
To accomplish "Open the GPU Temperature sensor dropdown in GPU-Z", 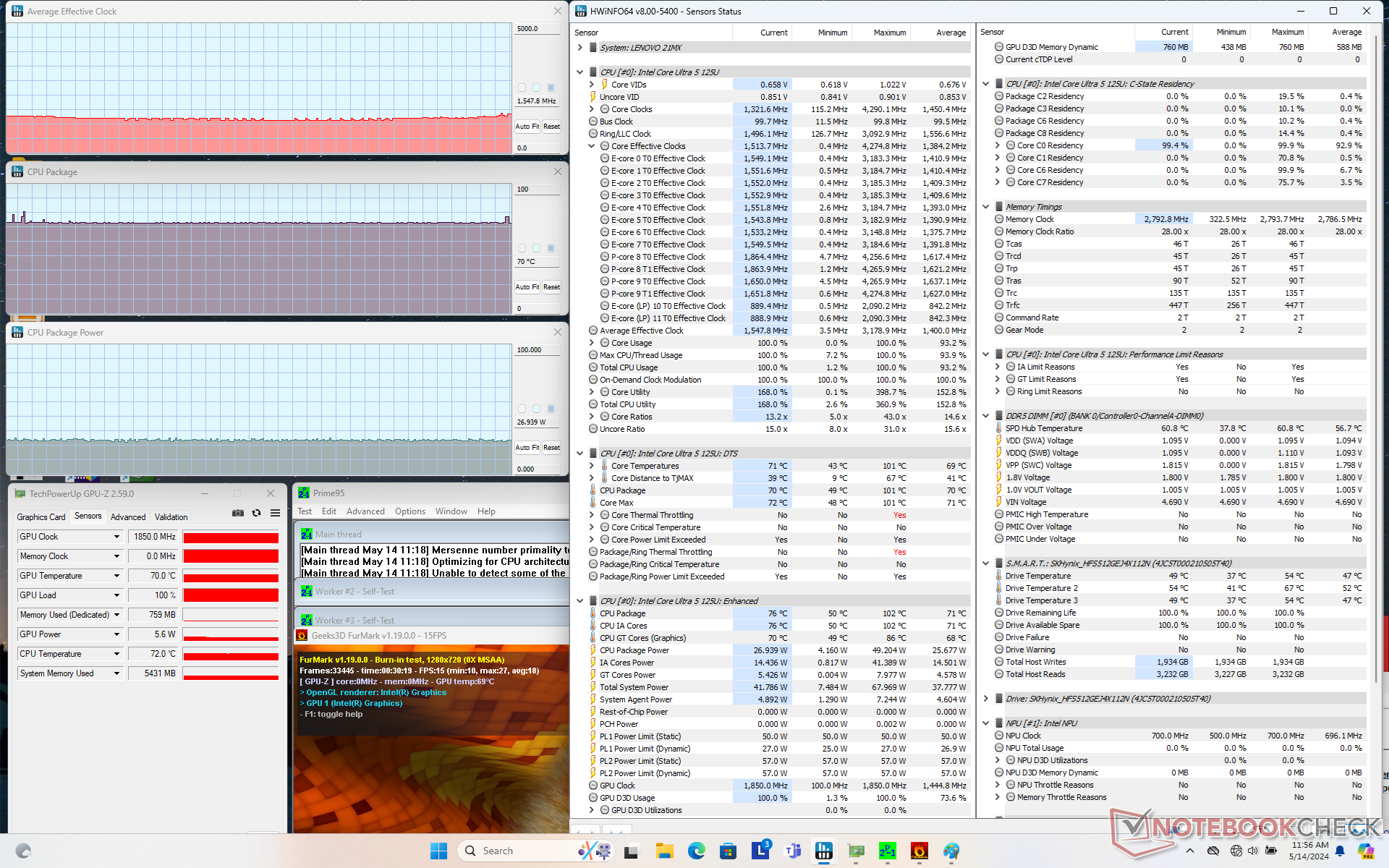I will tap(116, 576).
